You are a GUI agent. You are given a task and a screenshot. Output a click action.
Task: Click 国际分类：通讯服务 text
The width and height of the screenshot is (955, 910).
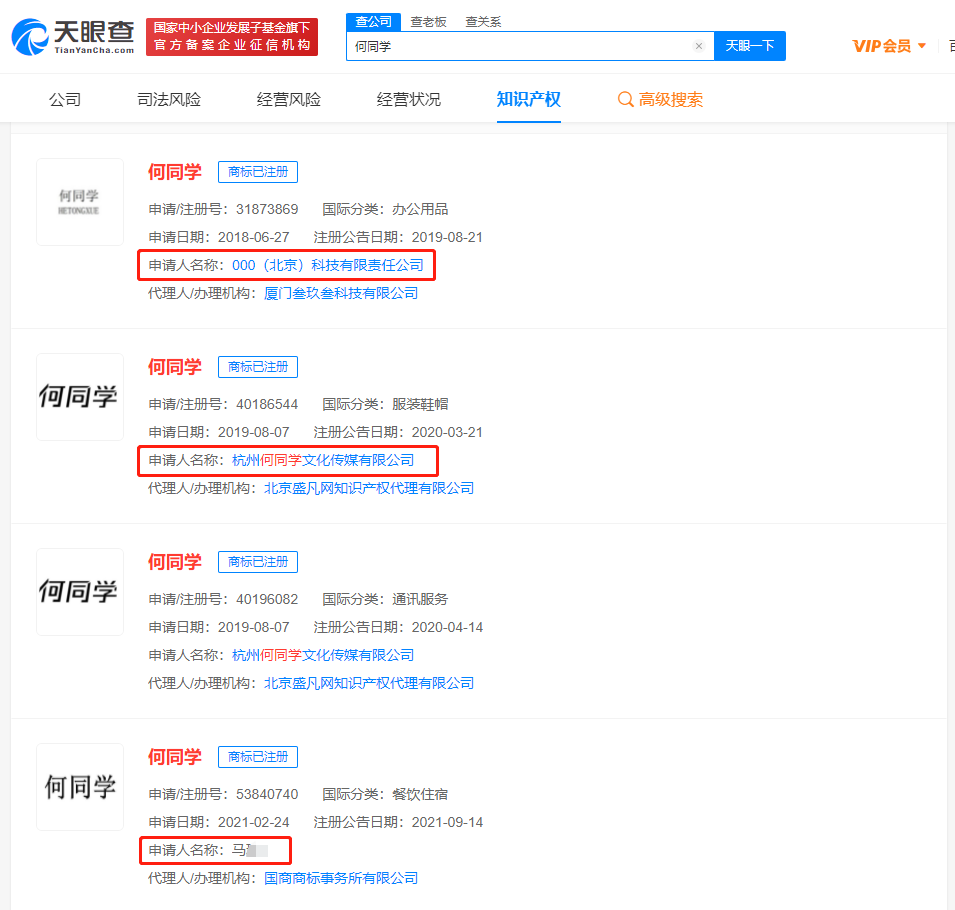pos(385,599)
